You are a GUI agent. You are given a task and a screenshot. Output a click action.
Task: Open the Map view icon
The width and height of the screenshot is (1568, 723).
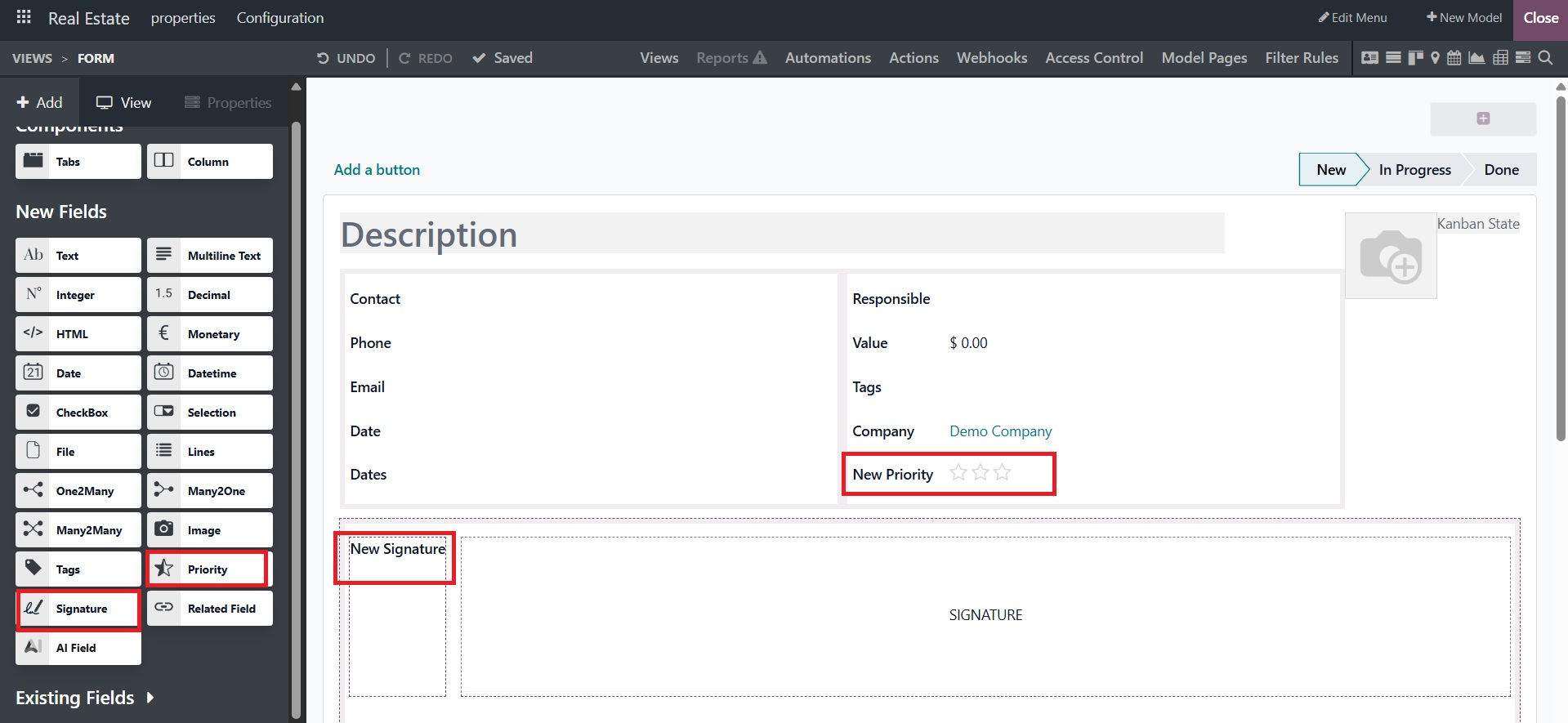[1435, 58]
